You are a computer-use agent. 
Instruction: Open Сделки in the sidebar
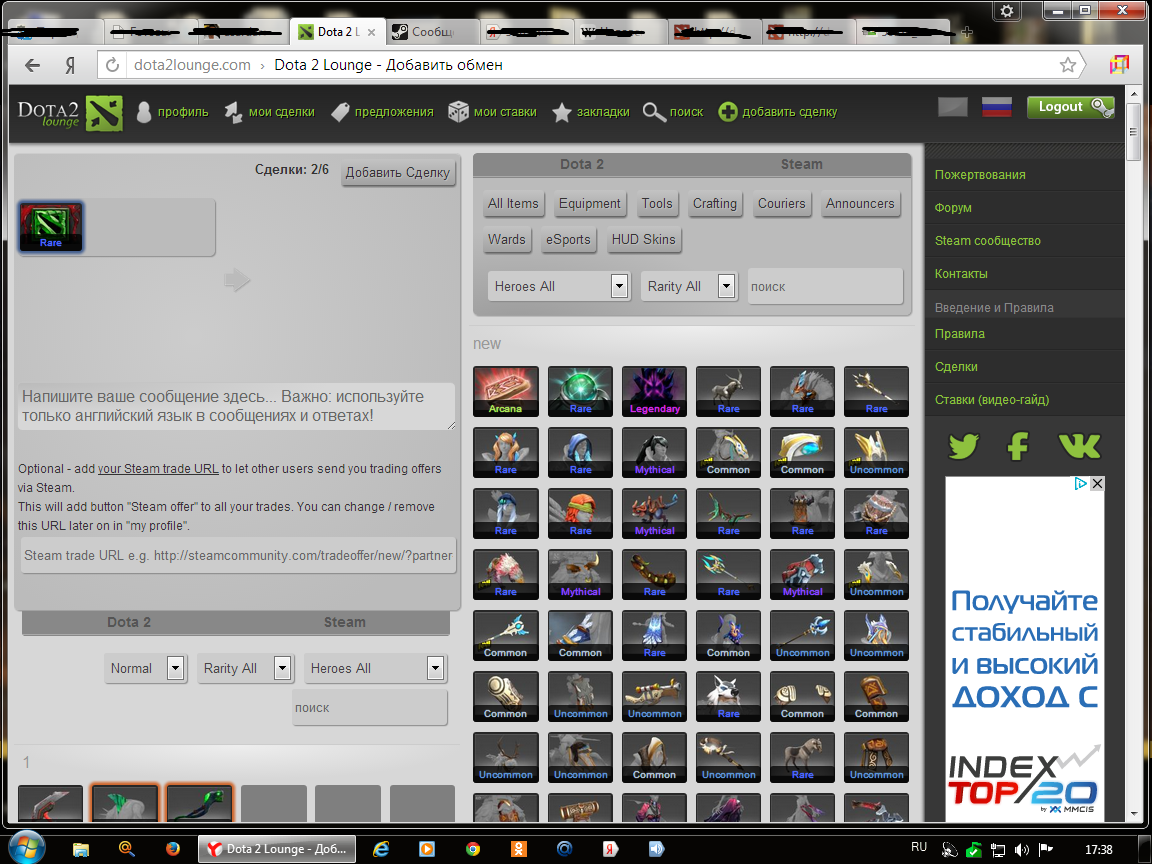956,367
